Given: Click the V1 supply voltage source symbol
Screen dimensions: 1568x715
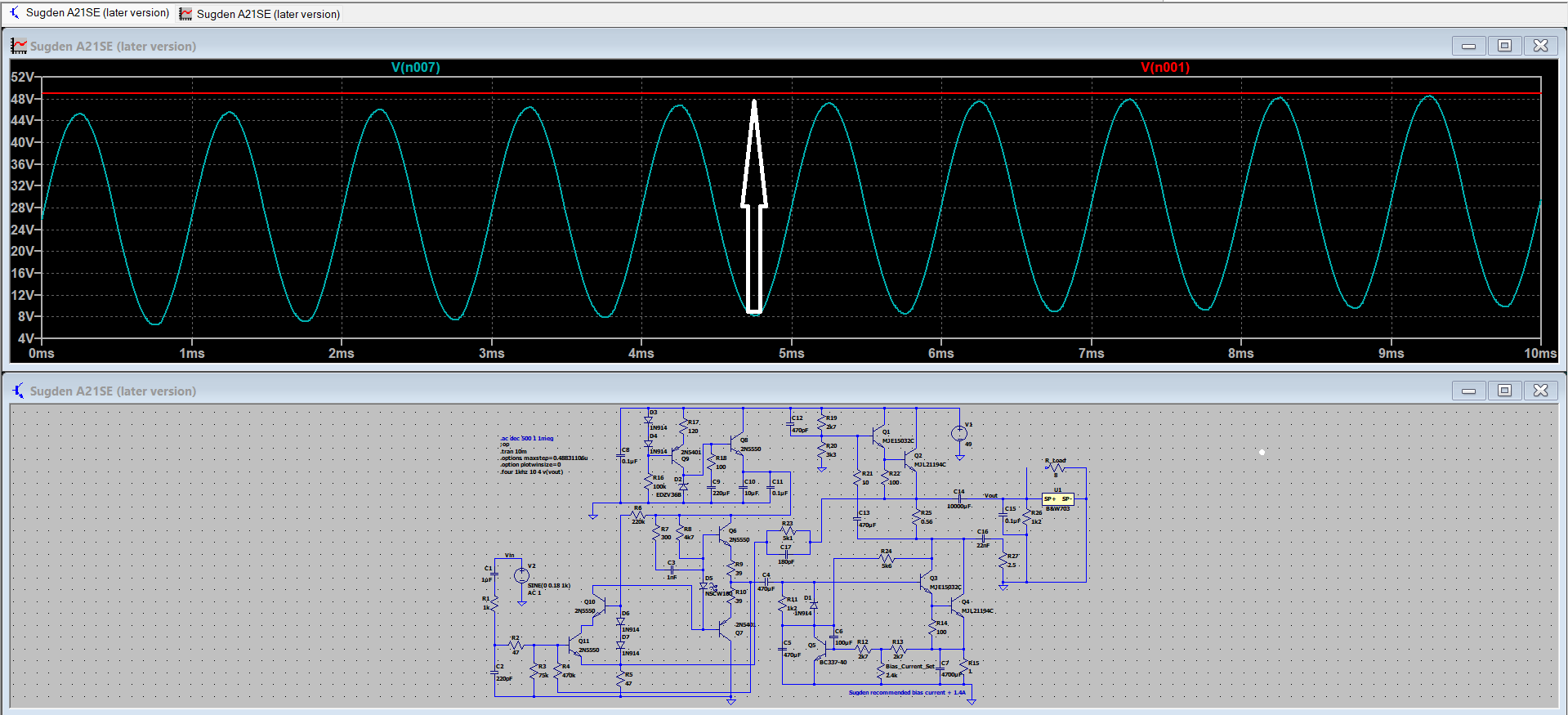Looking at the screenshot, I should tap(959, 434).
